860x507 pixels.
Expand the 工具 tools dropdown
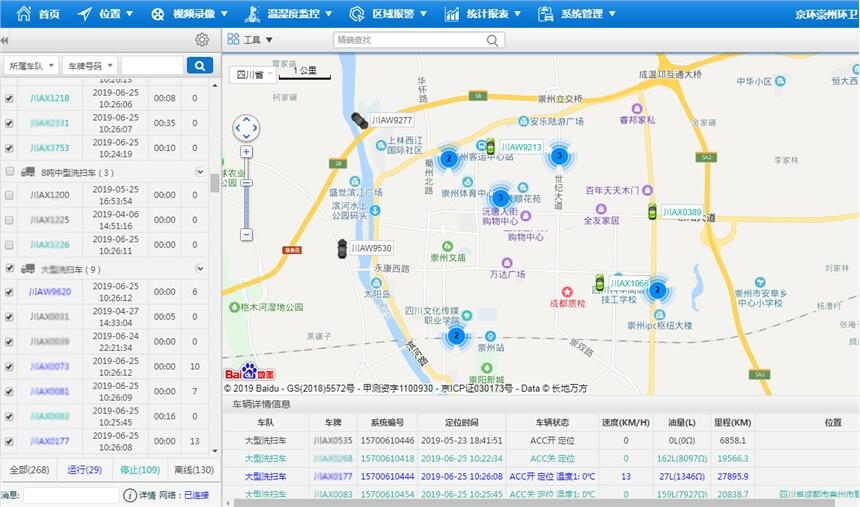coord(250,40)
